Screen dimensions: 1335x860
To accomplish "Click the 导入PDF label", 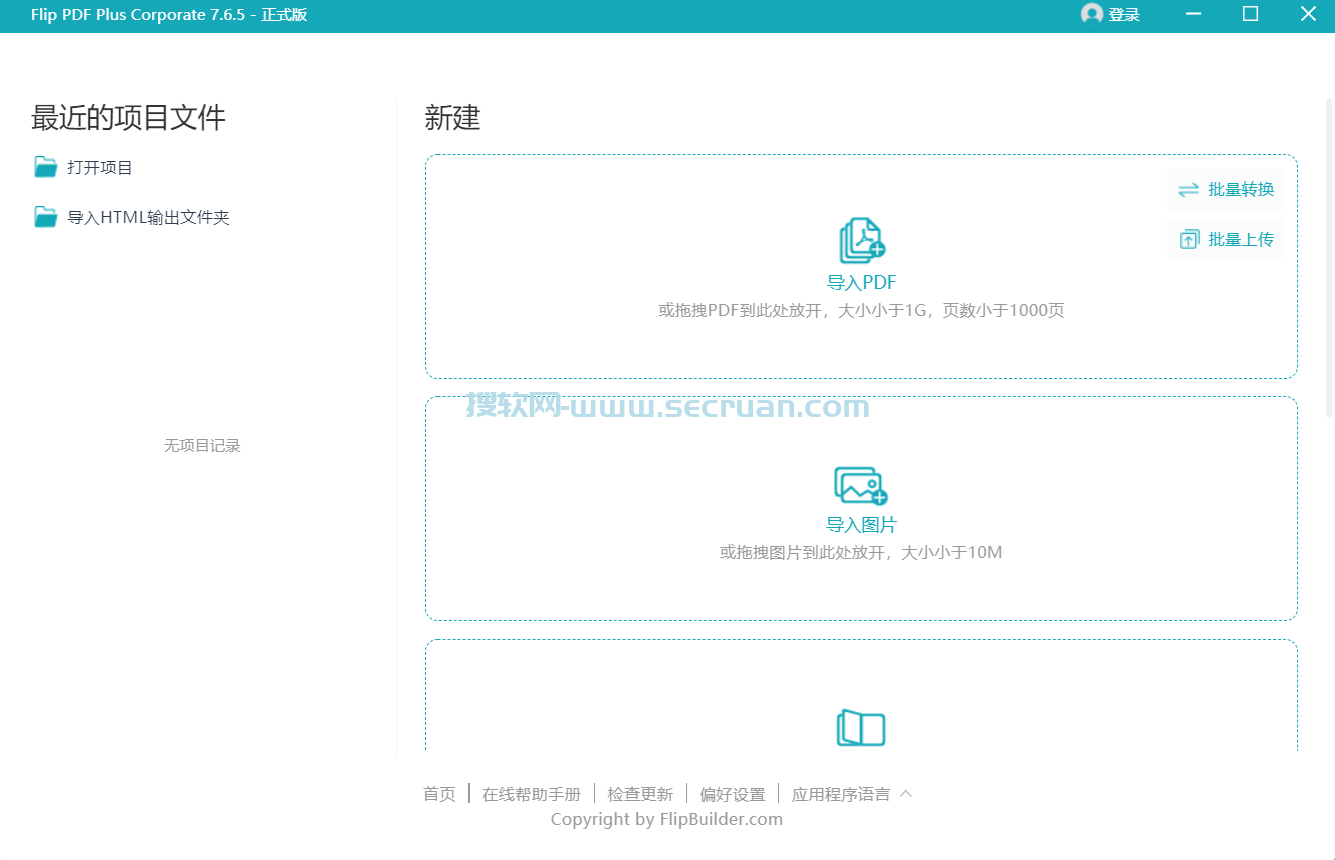I will point(861,283).
